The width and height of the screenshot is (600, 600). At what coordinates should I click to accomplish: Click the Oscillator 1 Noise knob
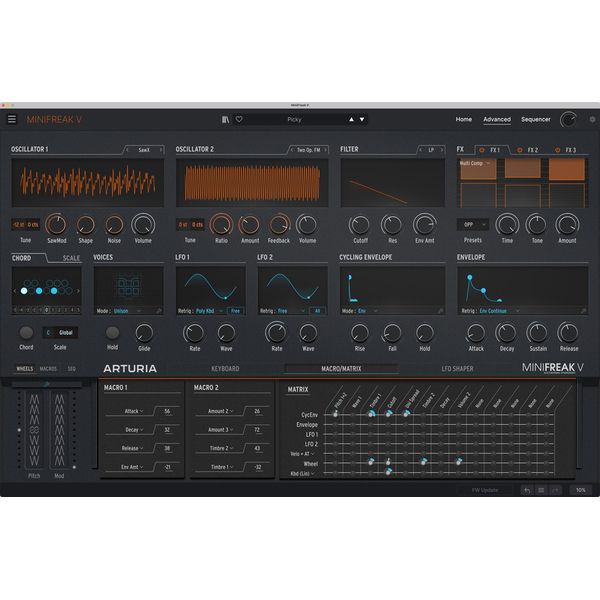(x=114, y=225)
